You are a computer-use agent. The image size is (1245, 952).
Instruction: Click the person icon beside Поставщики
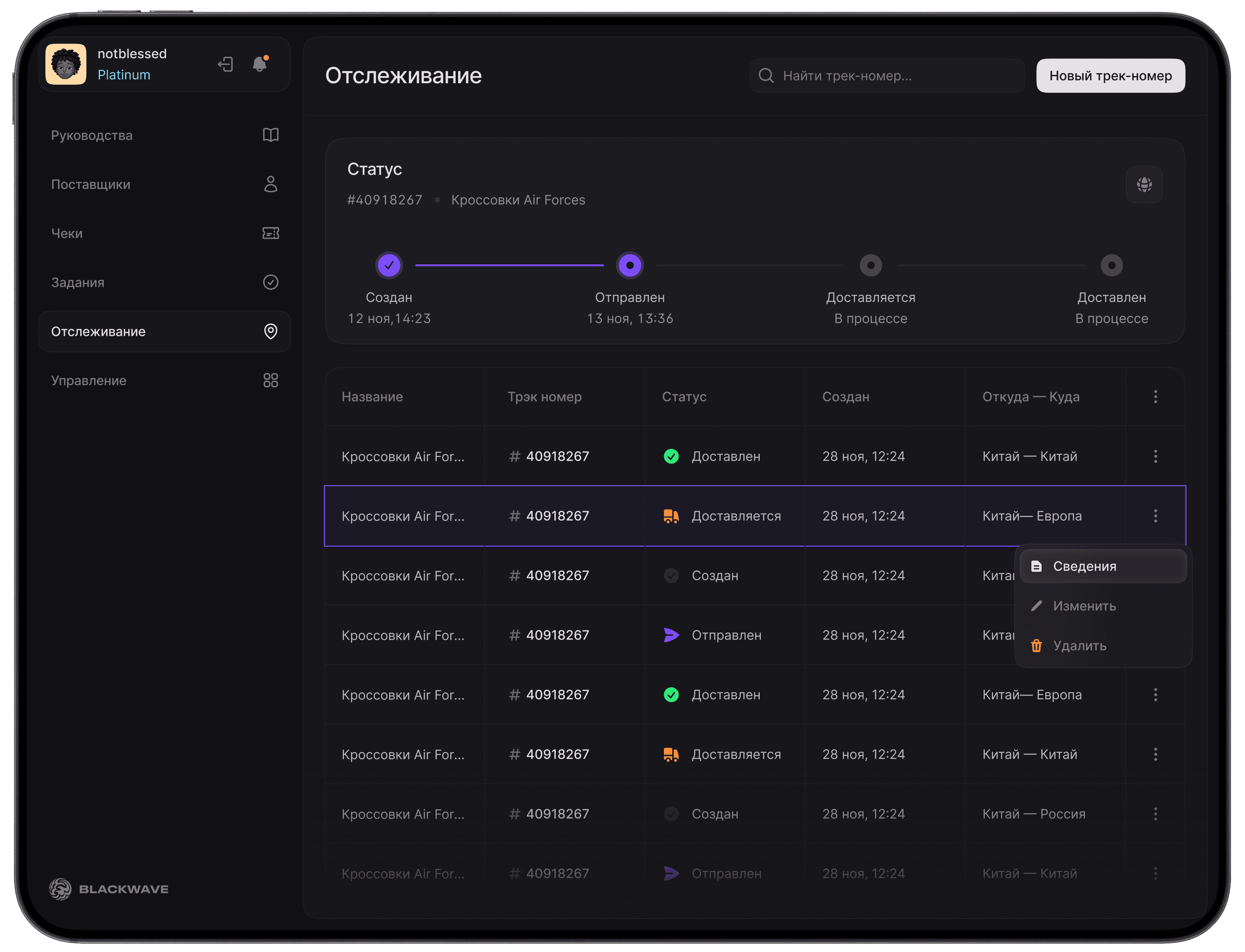click(x=270, y=184)
